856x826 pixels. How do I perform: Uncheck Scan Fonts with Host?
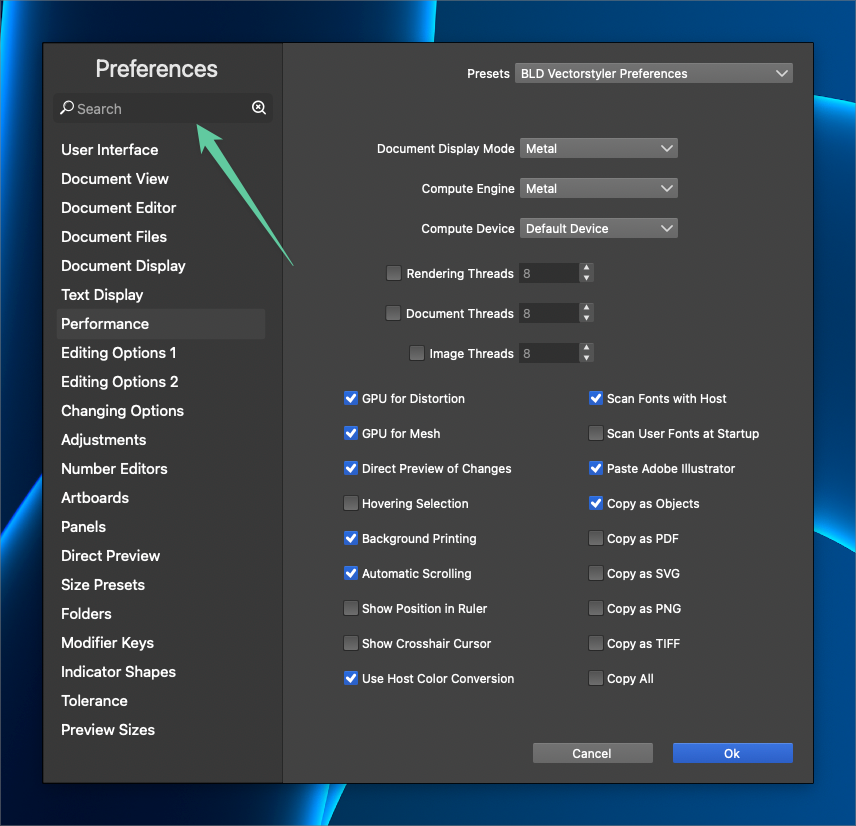click(596, 398)
